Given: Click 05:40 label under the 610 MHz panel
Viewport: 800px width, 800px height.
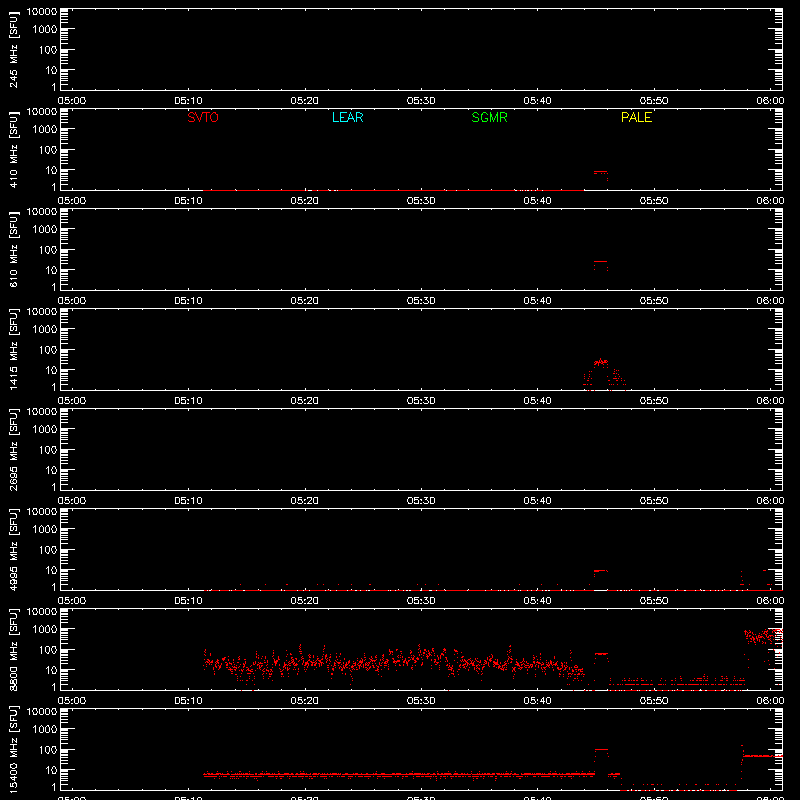Looking at the screenshot, I should click(x=537, y=301).
